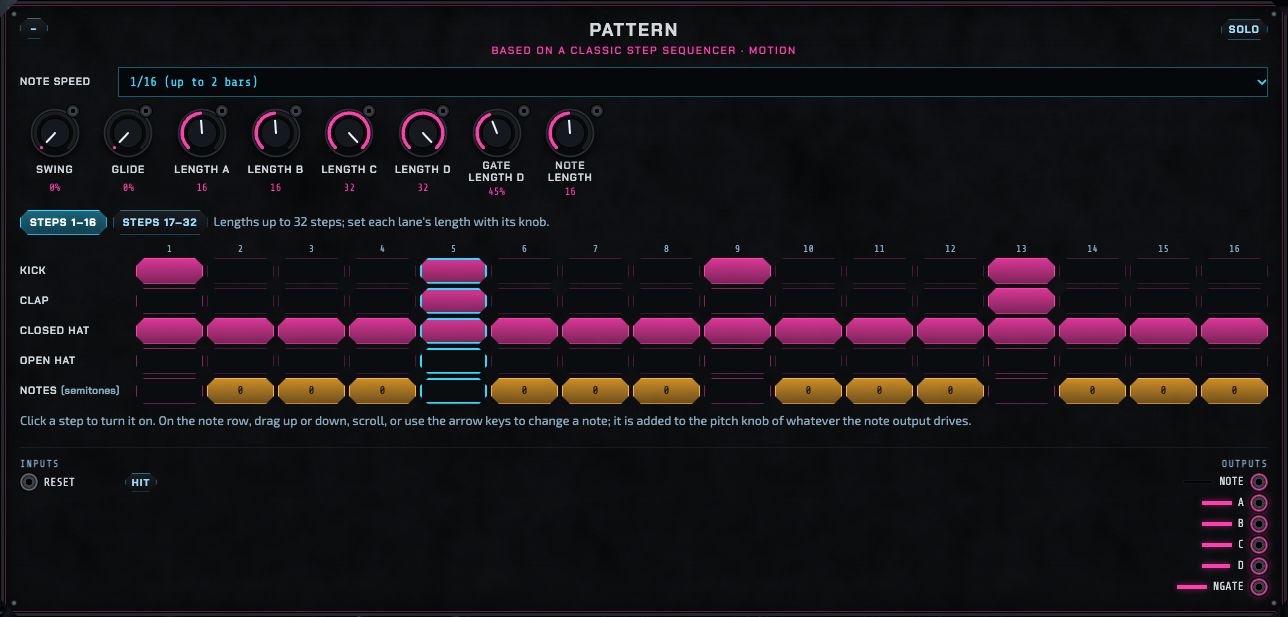Click the B output jack
The image size is (1288, 617).
click(1259, 524)
